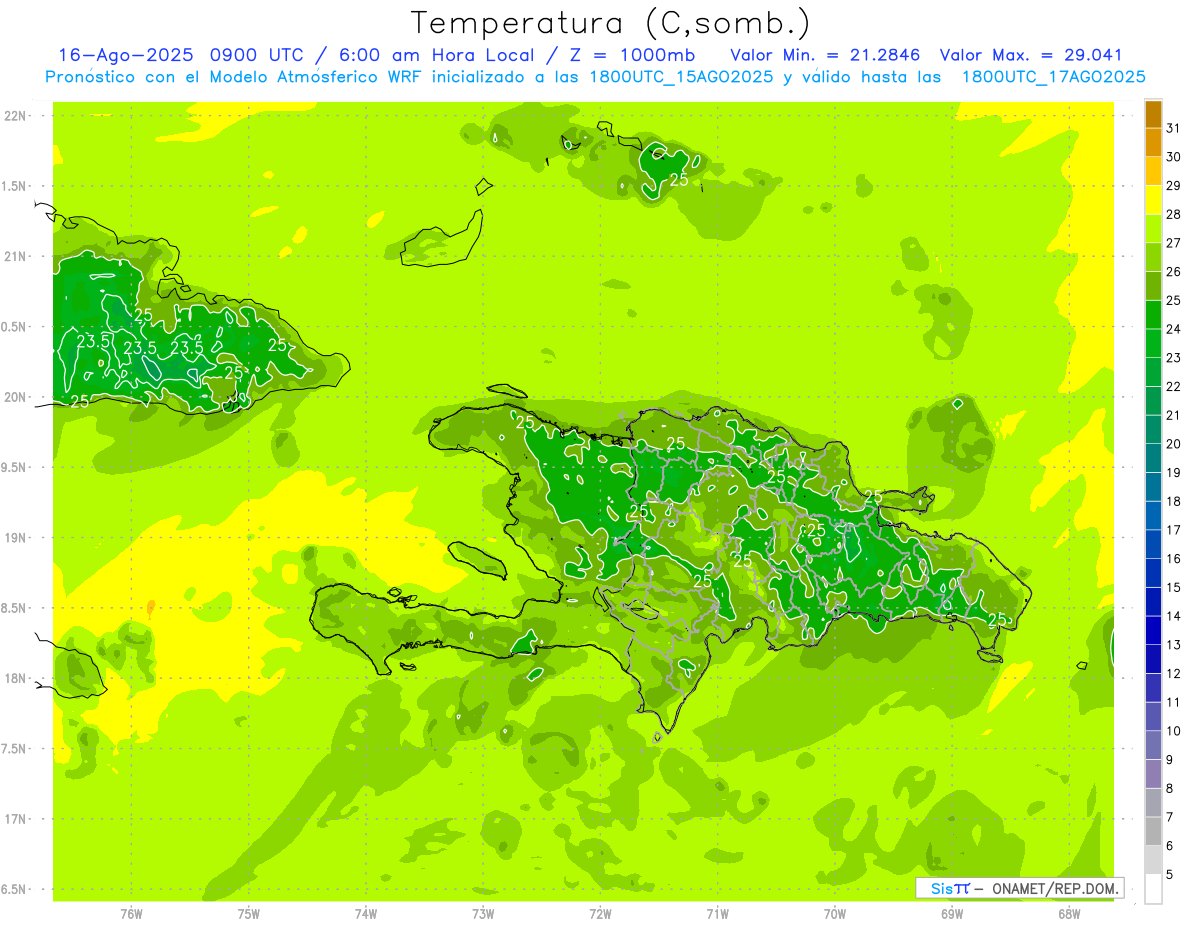Click the legend value '30'
The width and height of the screenshot is (1200, 927).
coord(1173,157)
